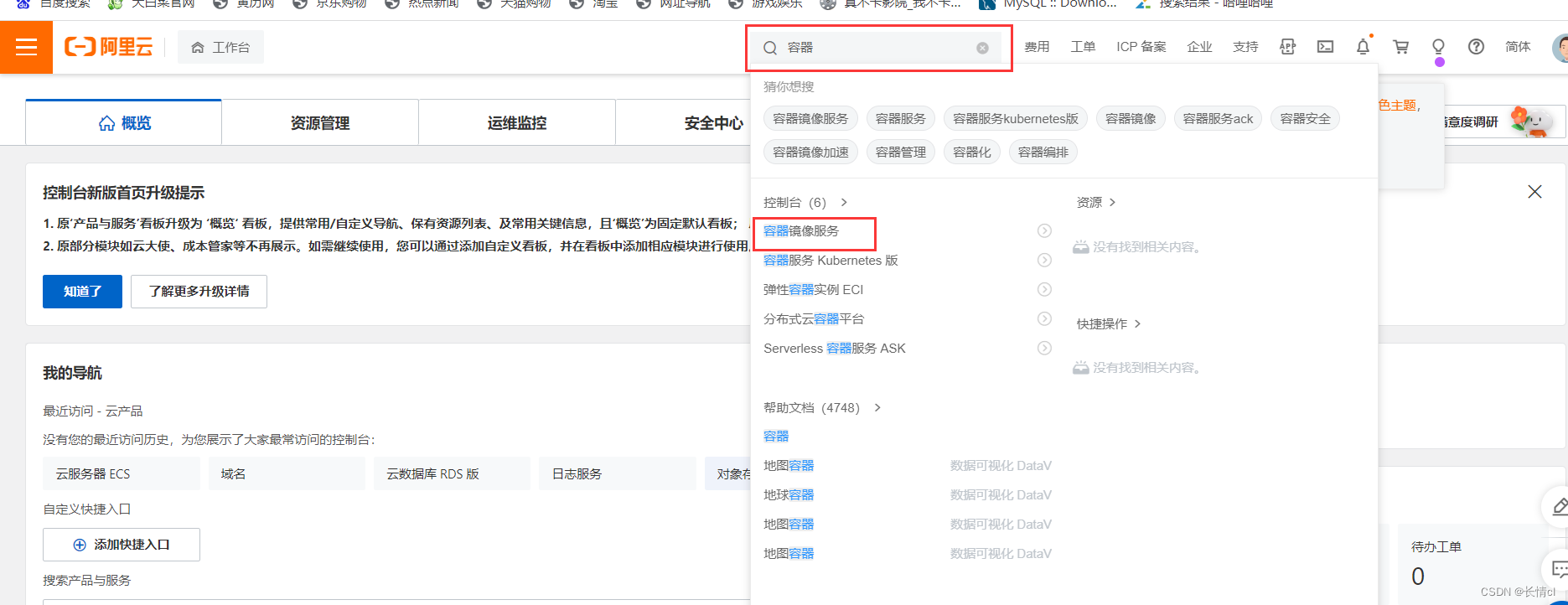
Task: Click 添加快捷入口 button
Action: [122, 545]
